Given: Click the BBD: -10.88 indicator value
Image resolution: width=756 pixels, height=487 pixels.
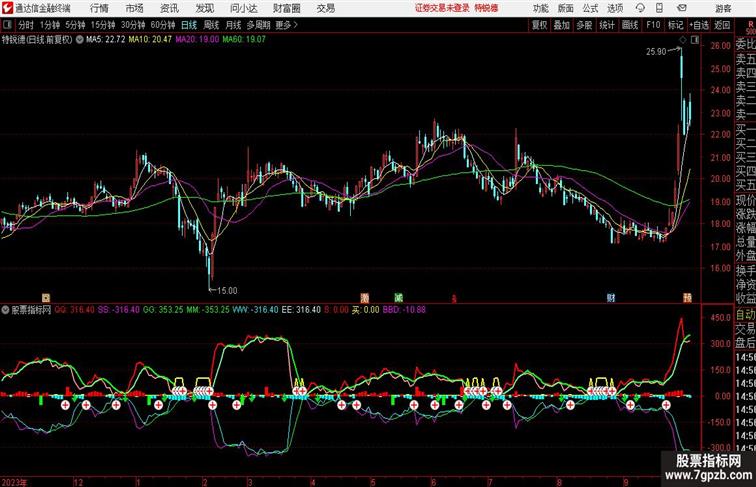Looking at the screenshot, I should [404, 310].
